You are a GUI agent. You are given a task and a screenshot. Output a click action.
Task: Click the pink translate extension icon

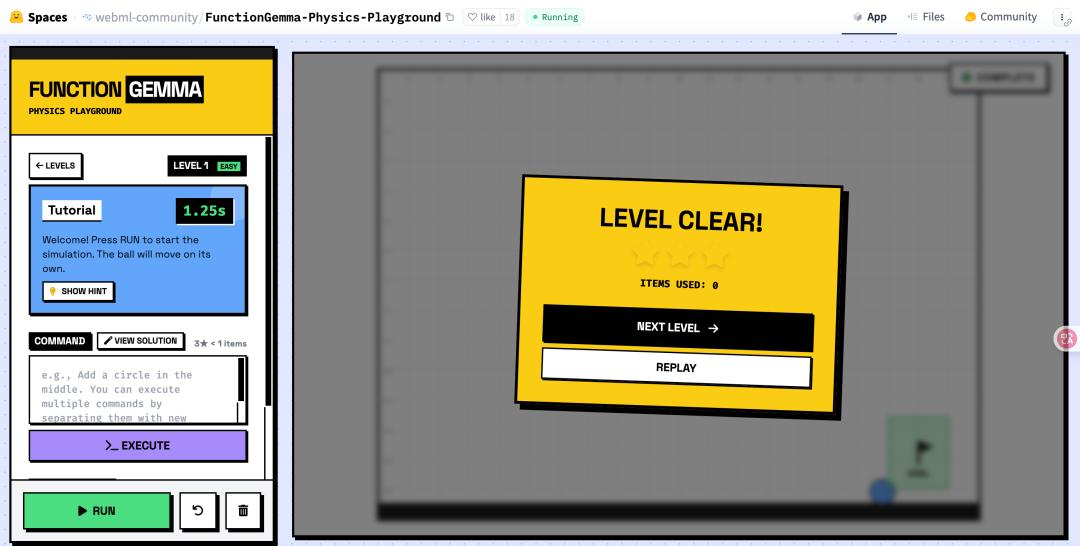coord(1067,339)
